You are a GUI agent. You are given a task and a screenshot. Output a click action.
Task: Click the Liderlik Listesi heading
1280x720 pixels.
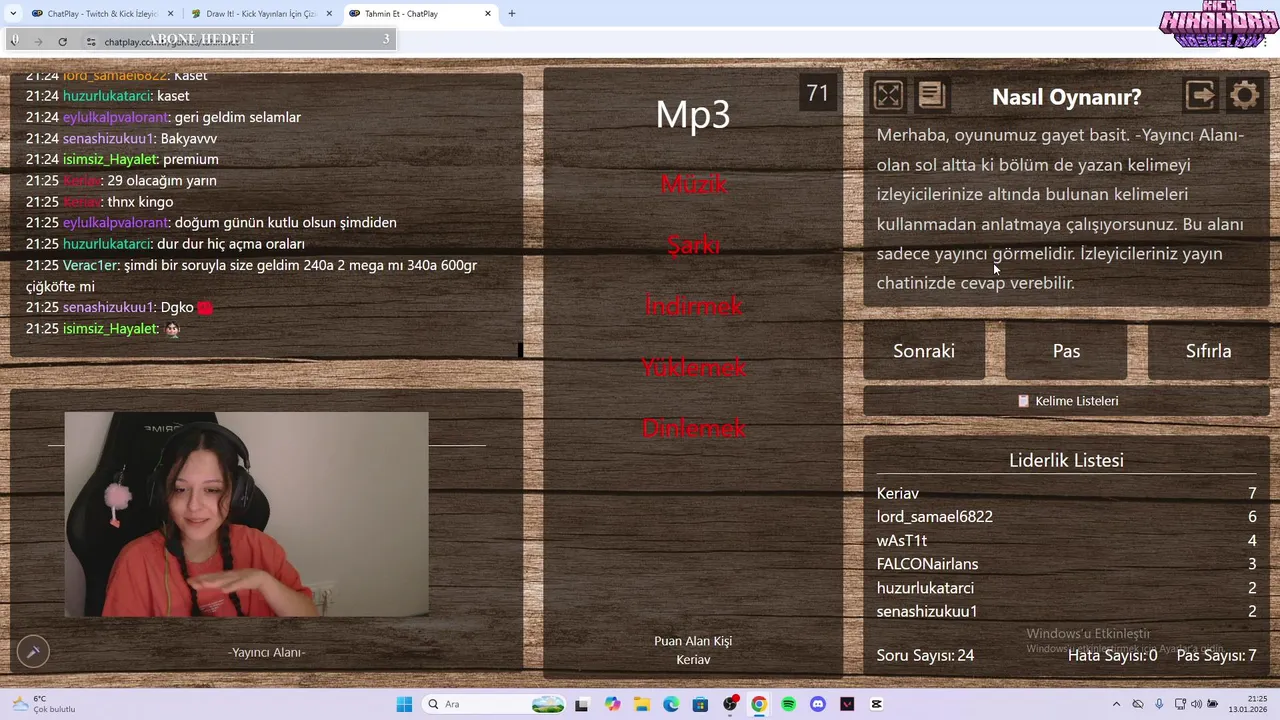point(1066,461)
